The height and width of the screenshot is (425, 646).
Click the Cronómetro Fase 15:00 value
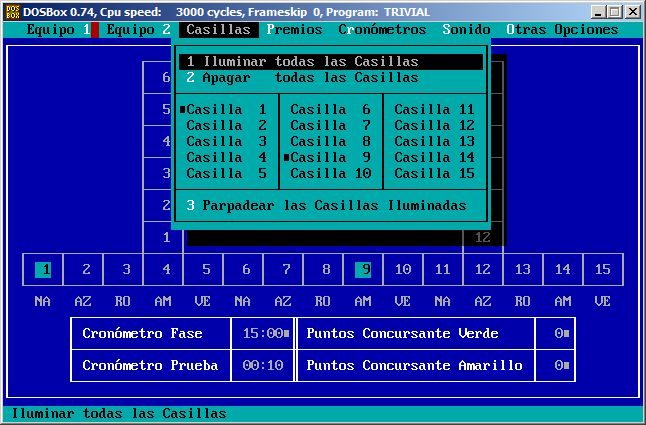(x=260, y=333)
